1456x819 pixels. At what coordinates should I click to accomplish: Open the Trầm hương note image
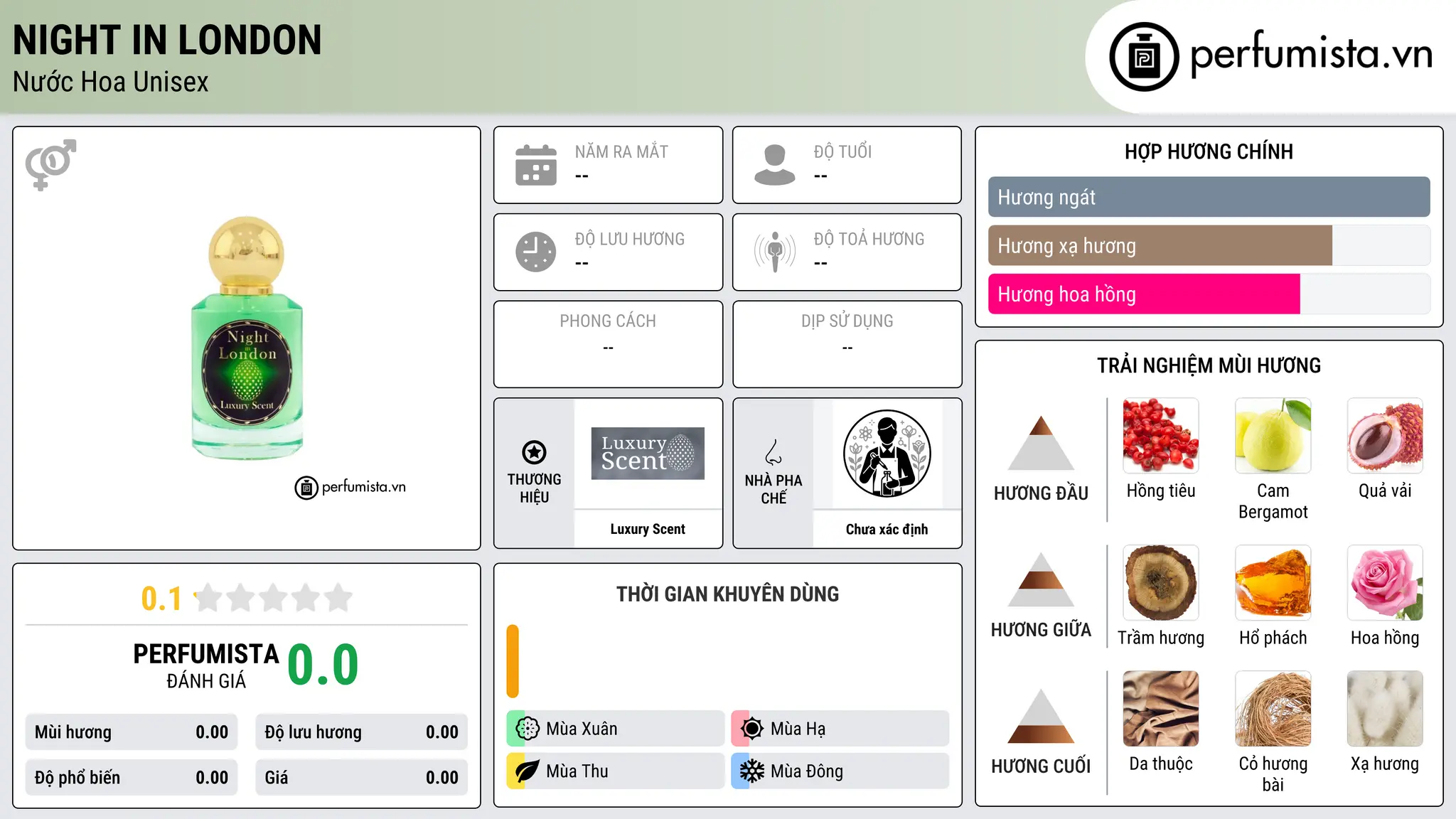click(1161, 583)
